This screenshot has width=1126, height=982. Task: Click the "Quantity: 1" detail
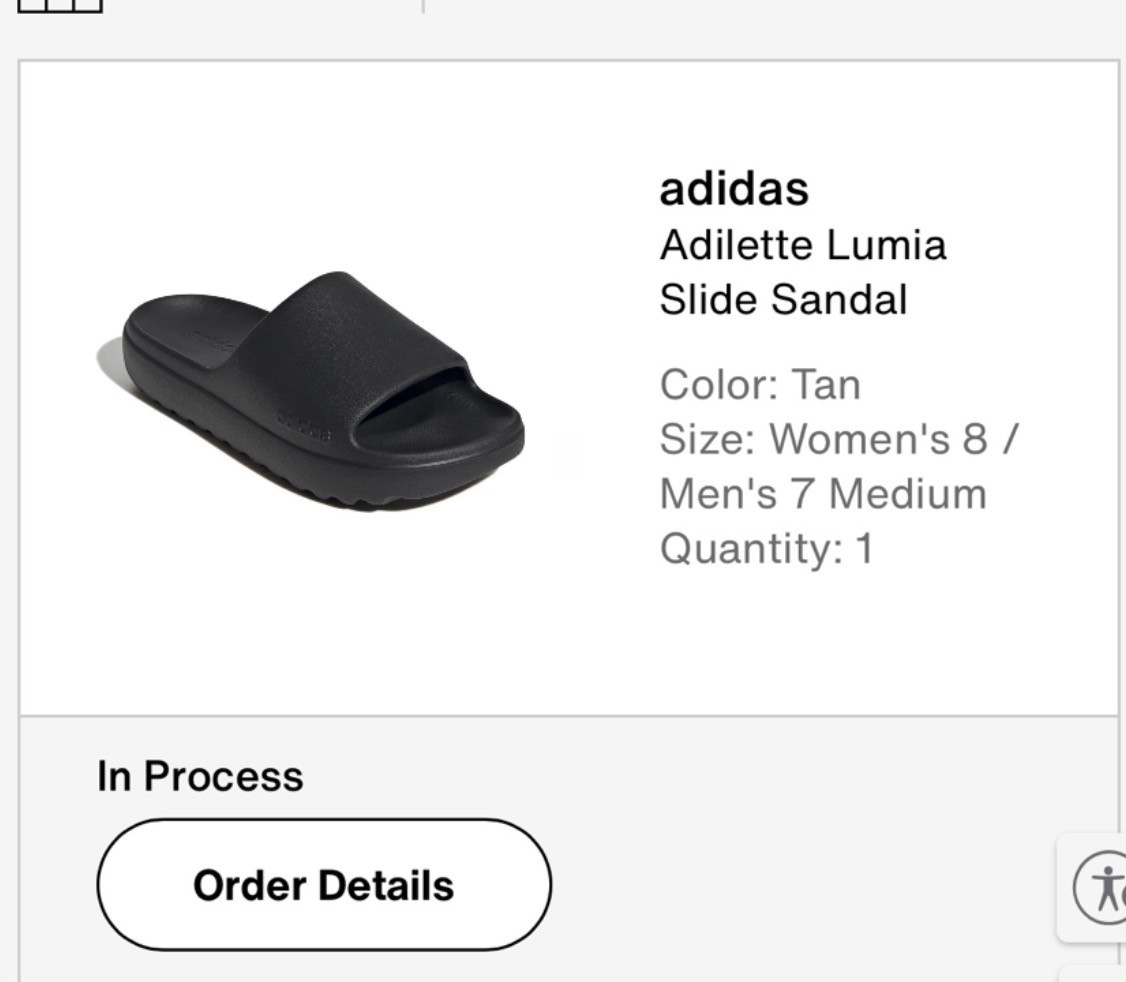click(x=766, y=549)
